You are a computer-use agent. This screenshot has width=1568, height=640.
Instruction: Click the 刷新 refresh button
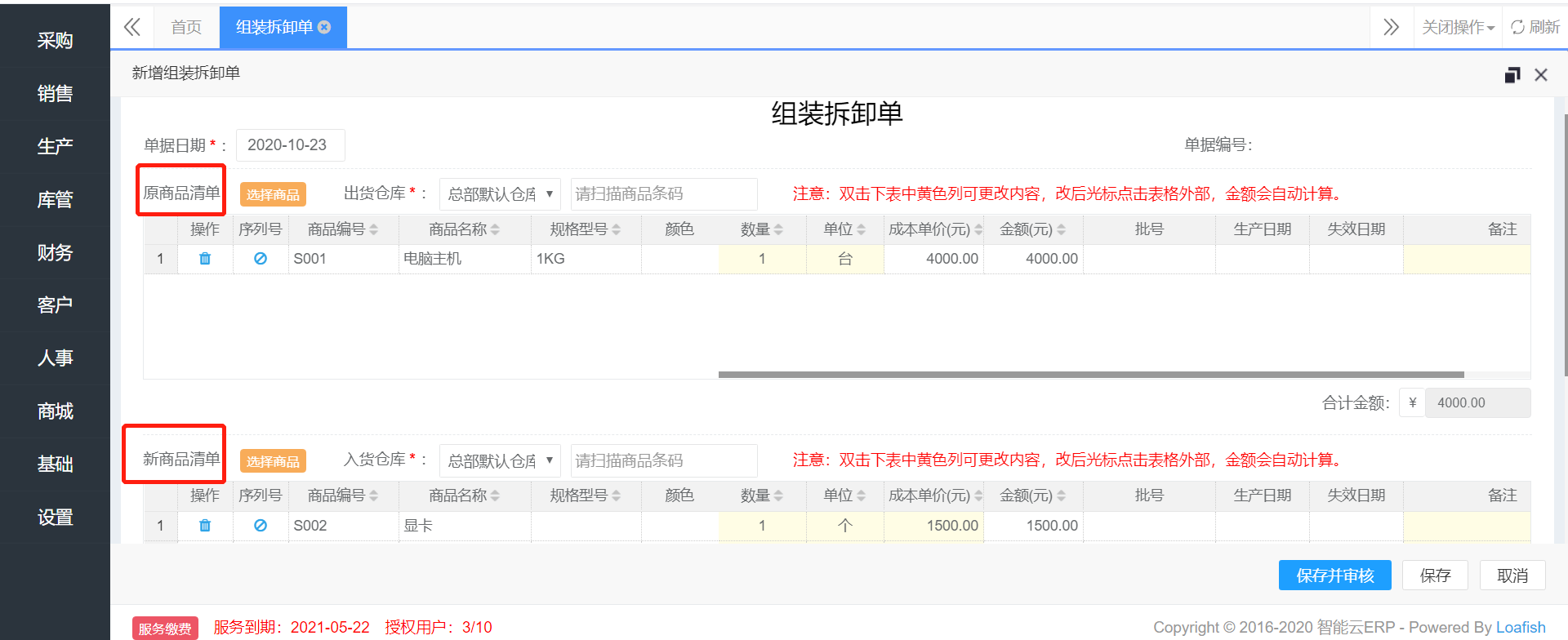1535,27
